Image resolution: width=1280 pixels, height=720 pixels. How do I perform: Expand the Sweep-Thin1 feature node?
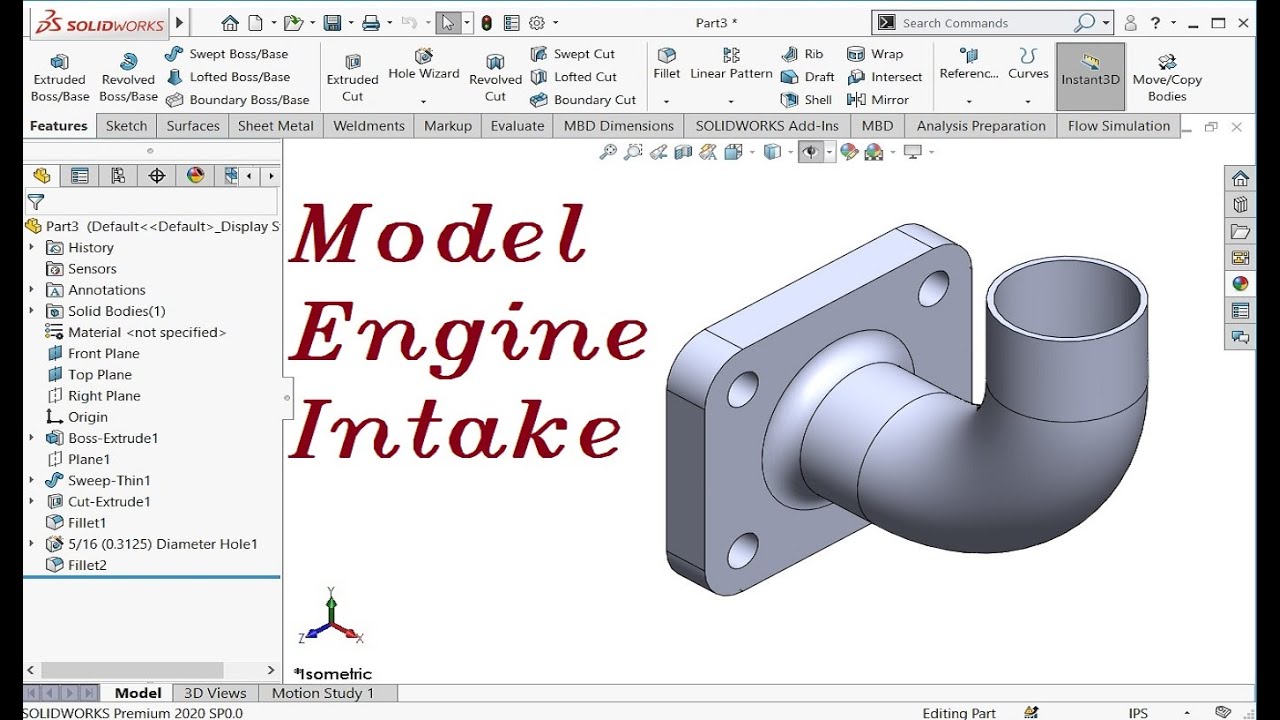(31, 481)
